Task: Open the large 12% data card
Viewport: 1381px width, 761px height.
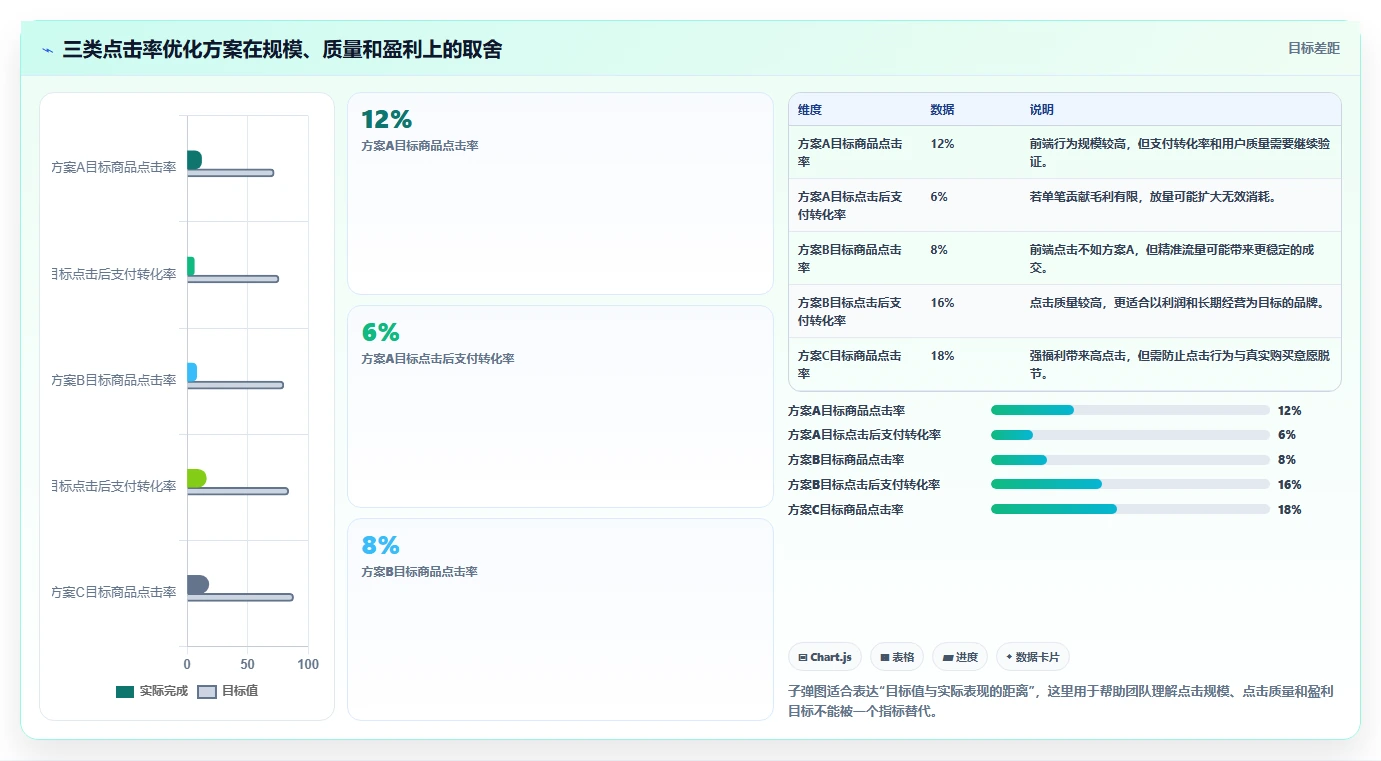Action: click(560, 193)
